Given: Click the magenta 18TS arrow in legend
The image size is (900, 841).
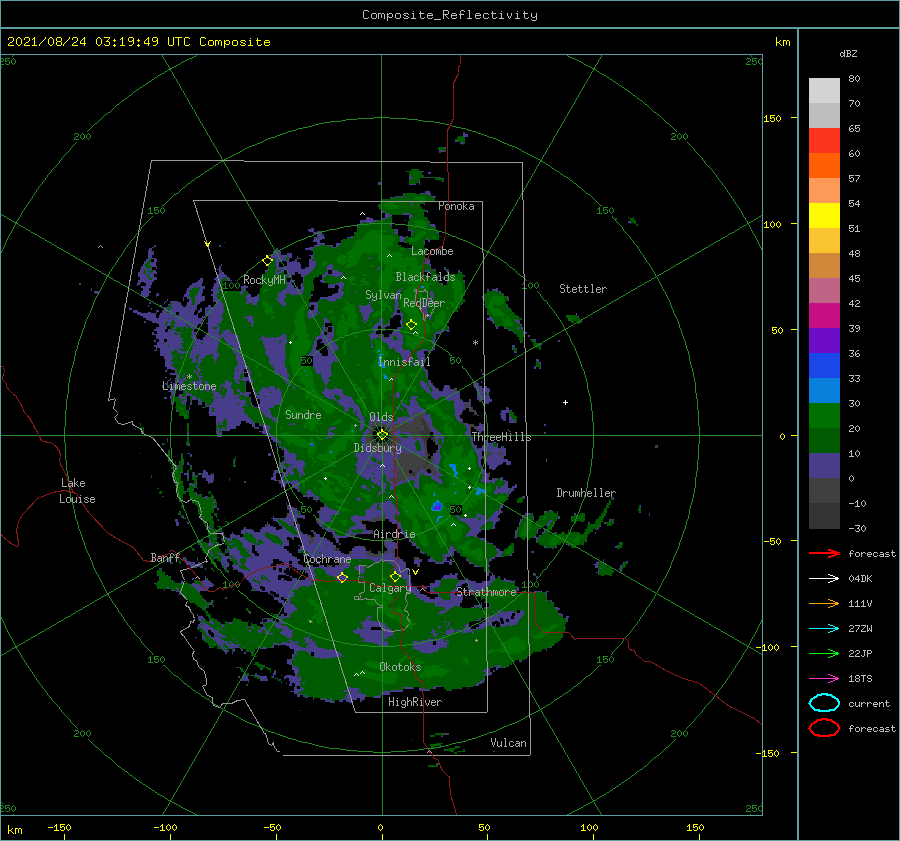Looking at the screenshot, I should coord(824,679).
